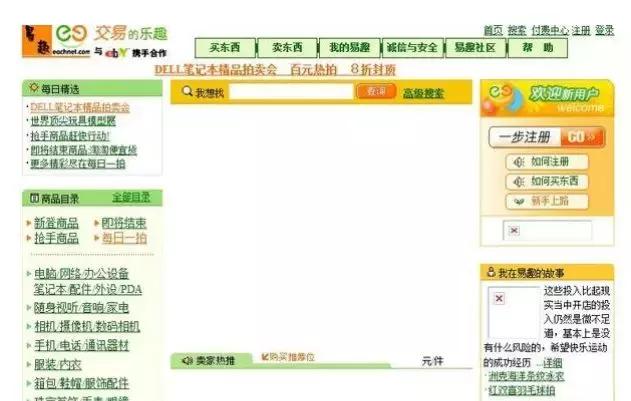Click the 如何注册 button
The height and width of the screenshot is (401, 631).
(547, 162)
